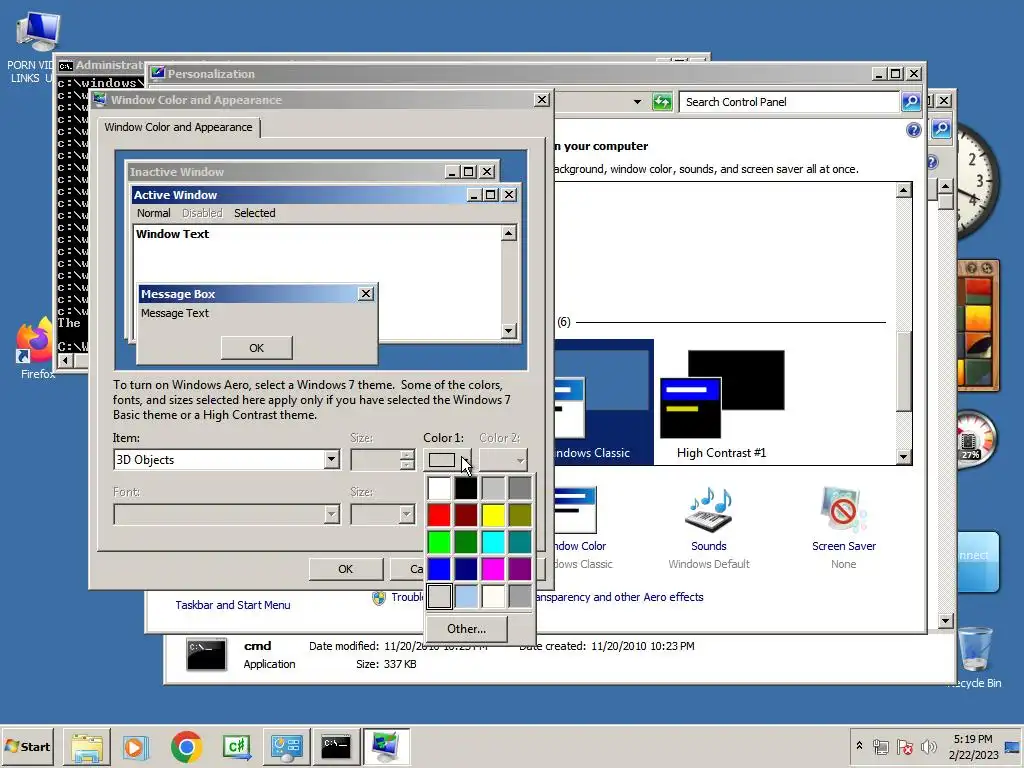This screenshot has height=768, width=1024.
Task: Select the High Contrast #1 theme
Action: pos(722,404)
